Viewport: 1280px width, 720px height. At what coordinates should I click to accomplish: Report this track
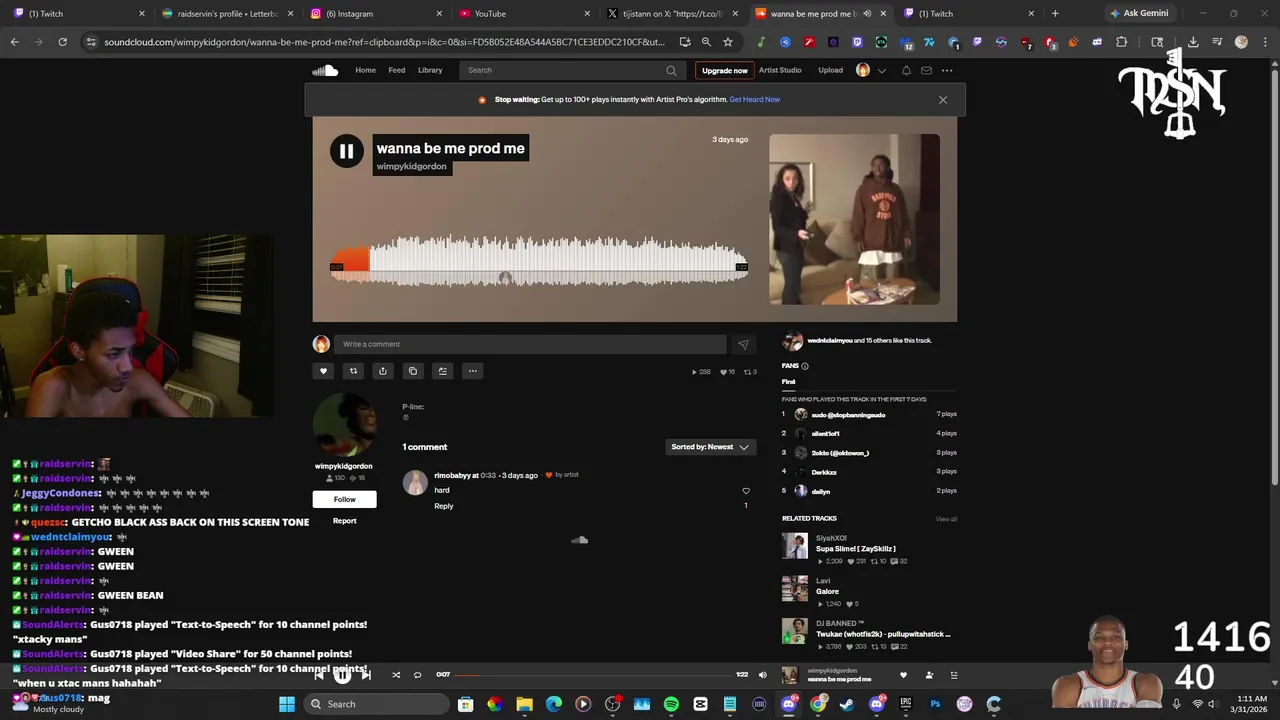(344, 521)
